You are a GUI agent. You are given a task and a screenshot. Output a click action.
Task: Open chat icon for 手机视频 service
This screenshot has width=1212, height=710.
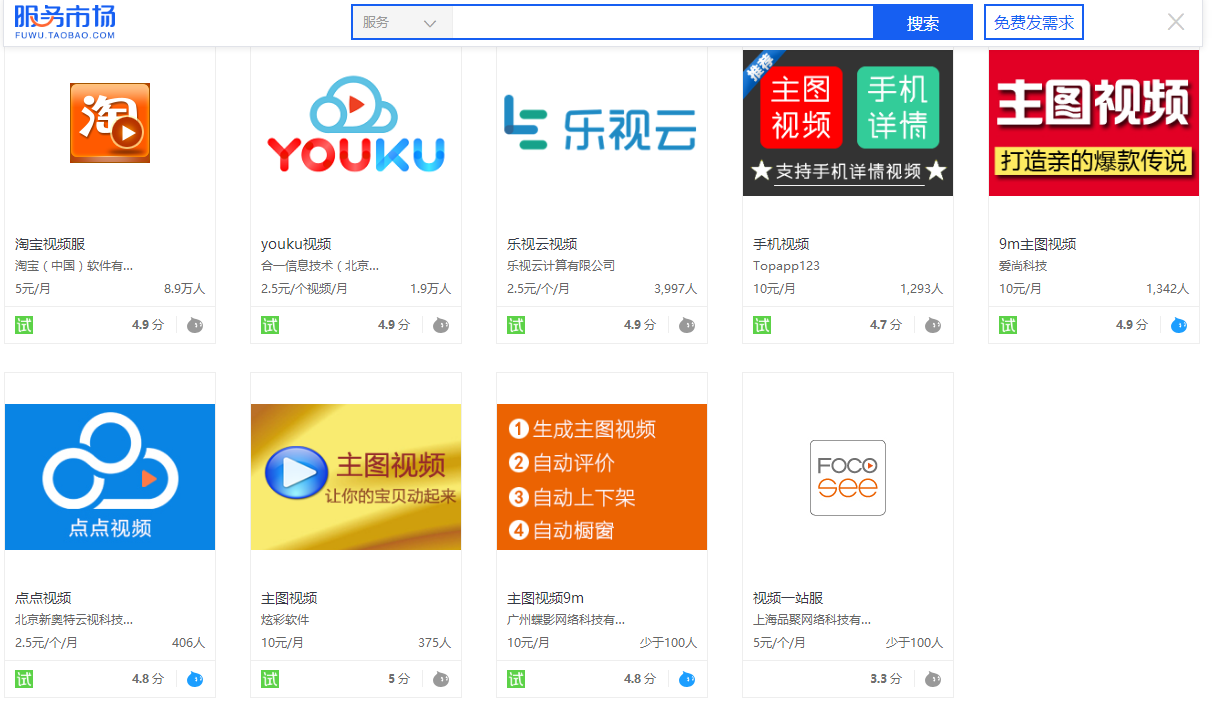(x=933, y=325)
